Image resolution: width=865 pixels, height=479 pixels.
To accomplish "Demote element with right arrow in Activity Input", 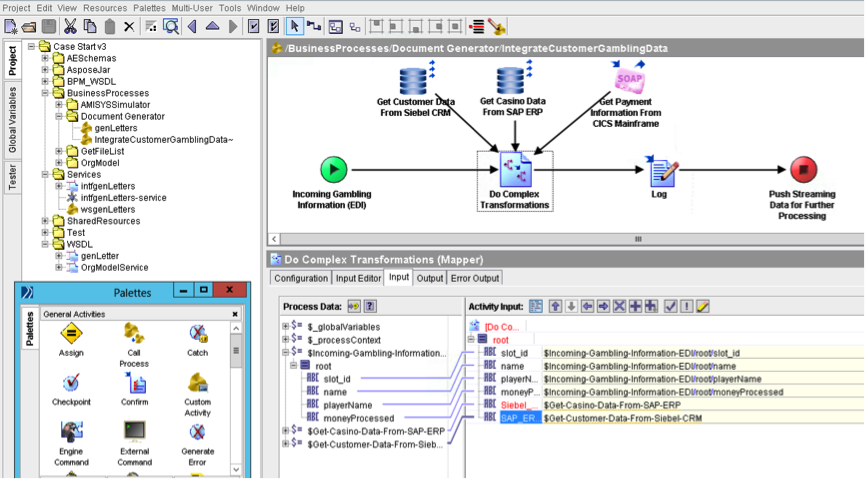I will pyautogui.click(x=604, y=306).
